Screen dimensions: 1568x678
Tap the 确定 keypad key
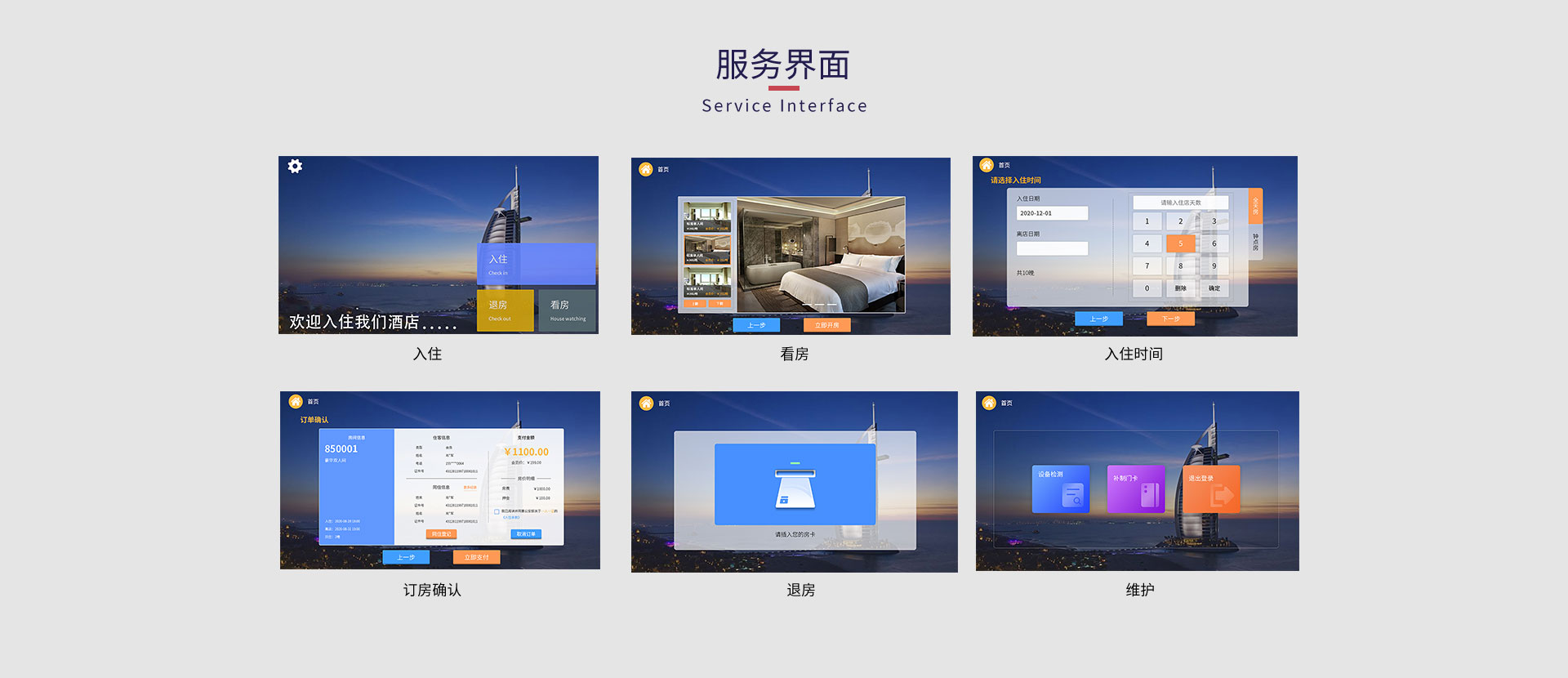pos(1214,288)
